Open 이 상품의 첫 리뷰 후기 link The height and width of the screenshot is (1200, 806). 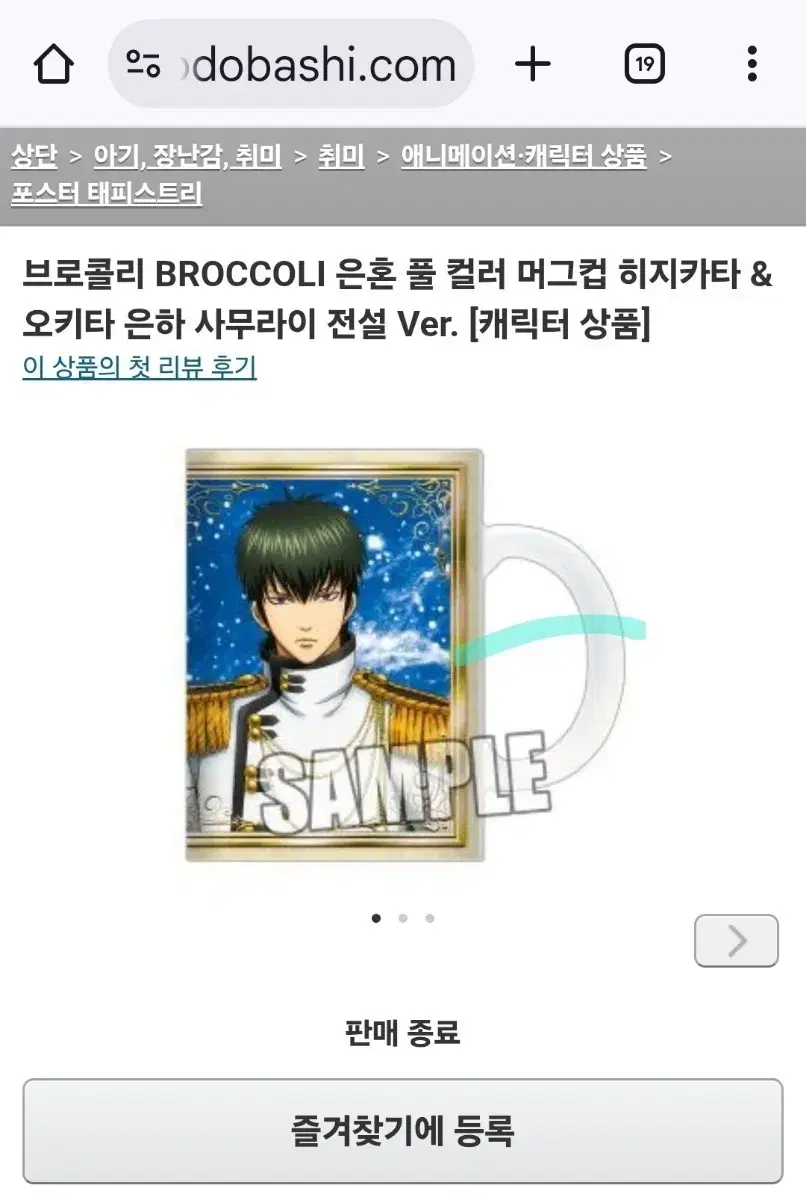point(140,367)
